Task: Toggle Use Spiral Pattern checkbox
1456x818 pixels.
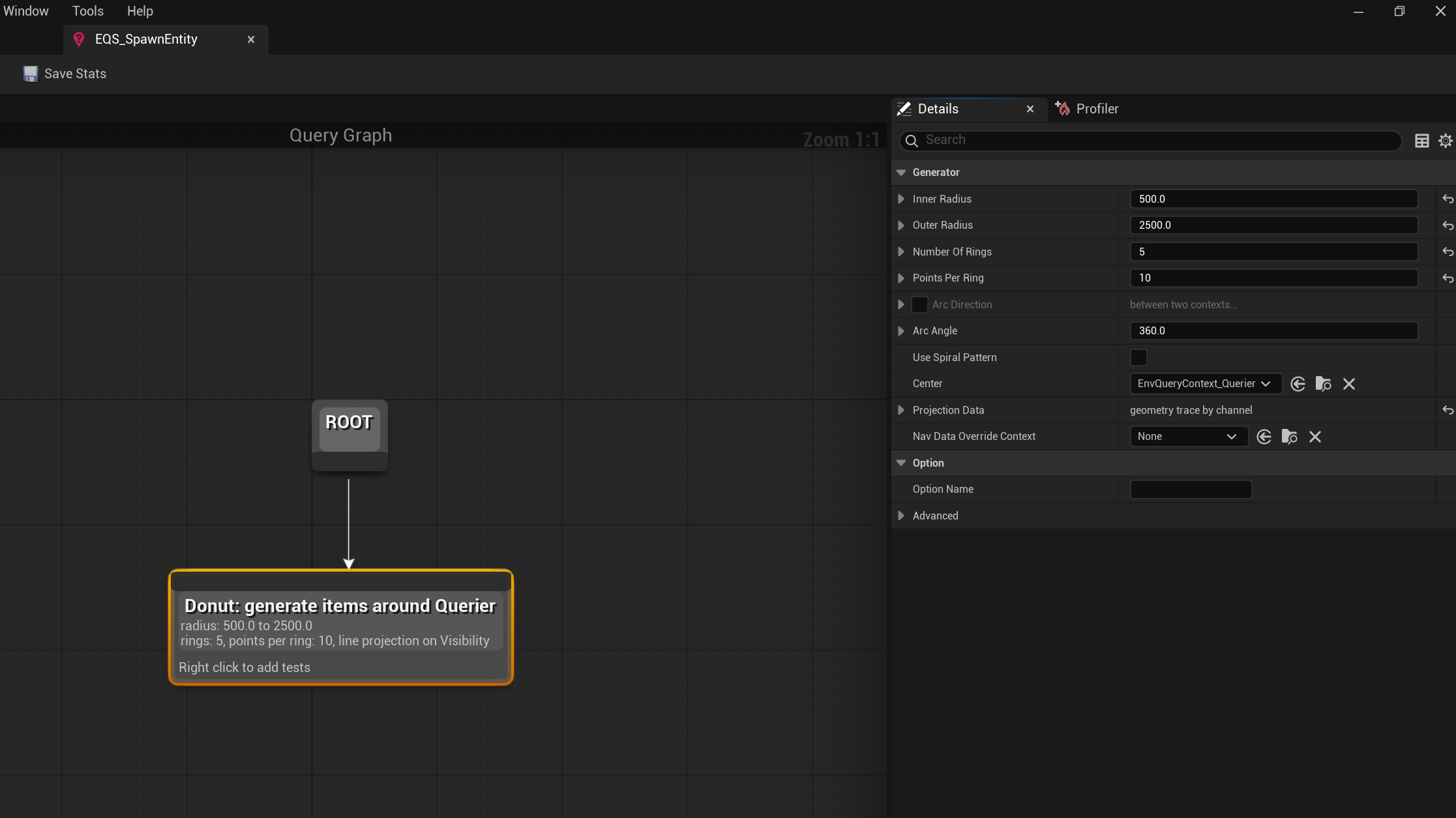Action: [1138, 357]
